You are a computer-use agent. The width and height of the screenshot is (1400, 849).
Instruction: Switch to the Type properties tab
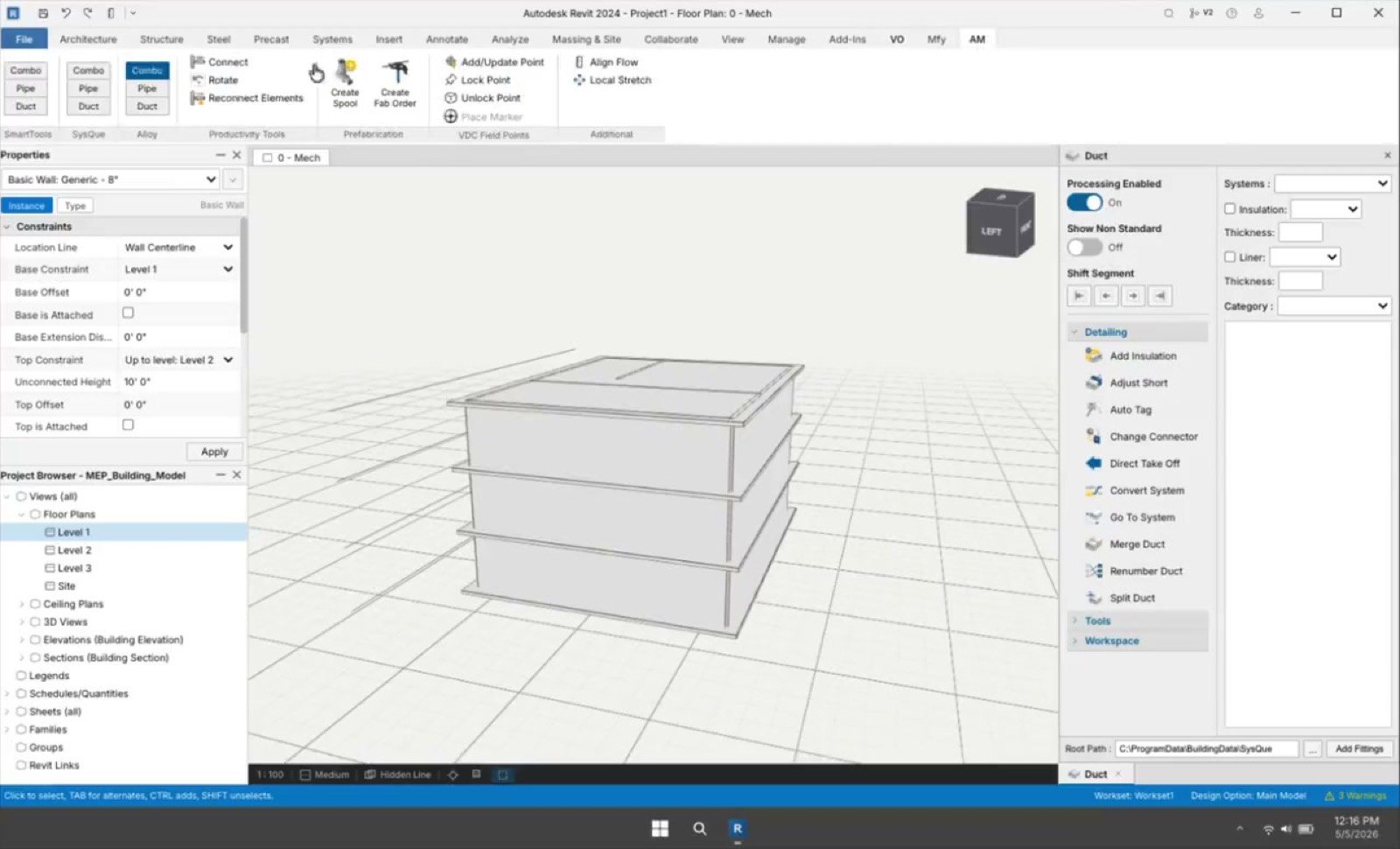tap(75, 206)
